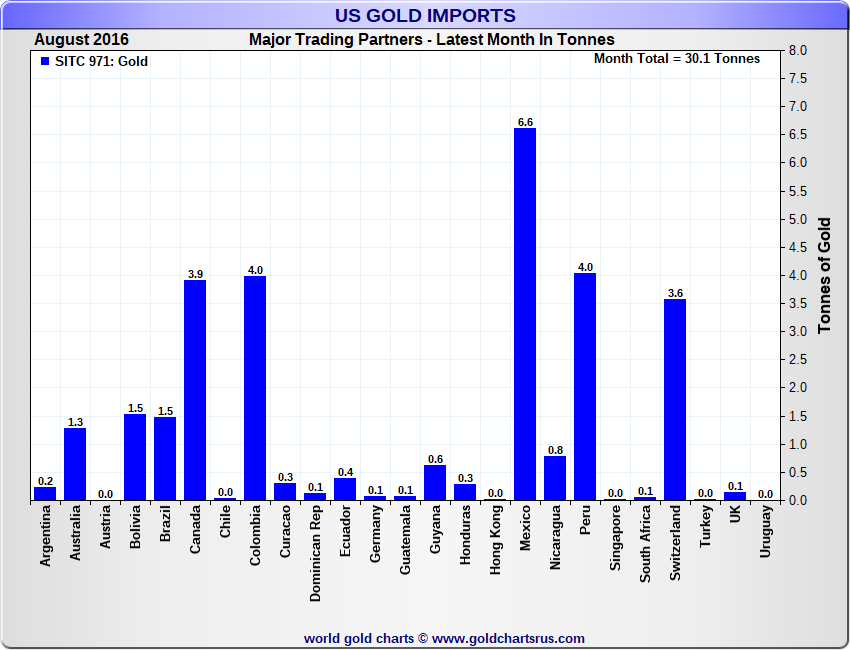
Task: Click the blue SITC 971 legend square
Action: click(45, 61)
